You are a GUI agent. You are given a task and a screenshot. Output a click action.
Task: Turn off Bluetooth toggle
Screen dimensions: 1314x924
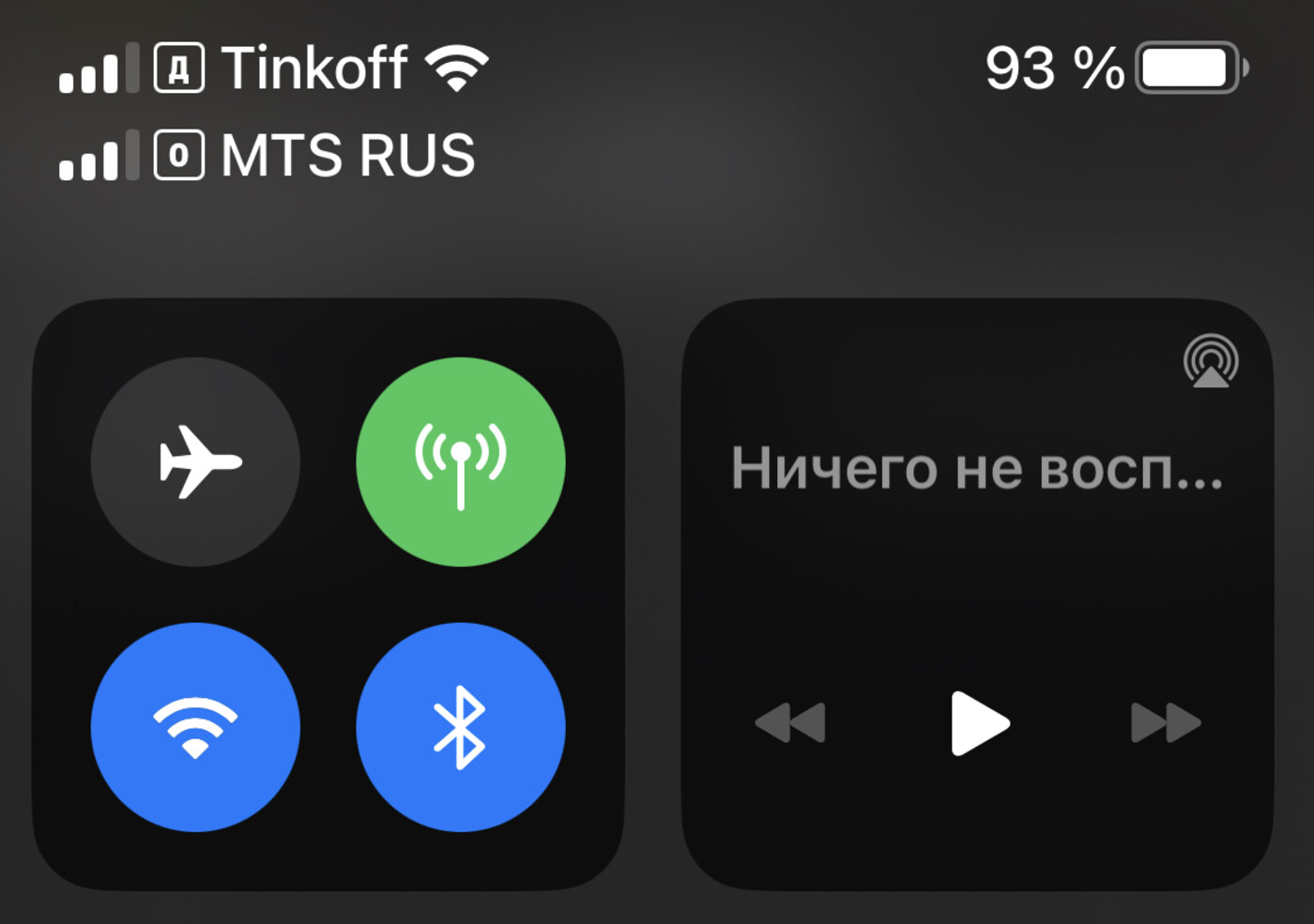461,727
